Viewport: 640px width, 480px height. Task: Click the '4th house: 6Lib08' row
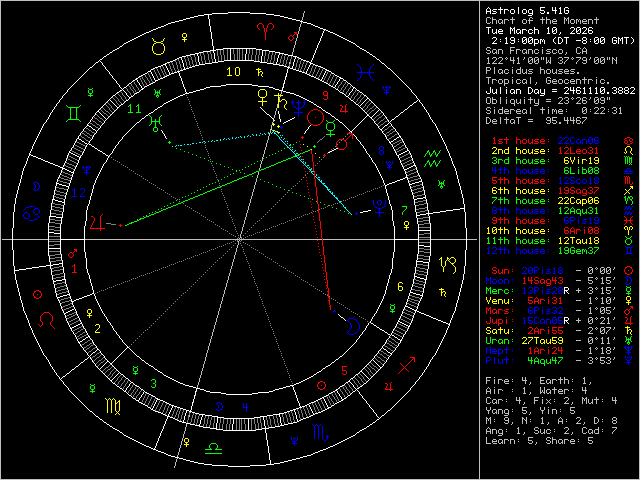545,171
